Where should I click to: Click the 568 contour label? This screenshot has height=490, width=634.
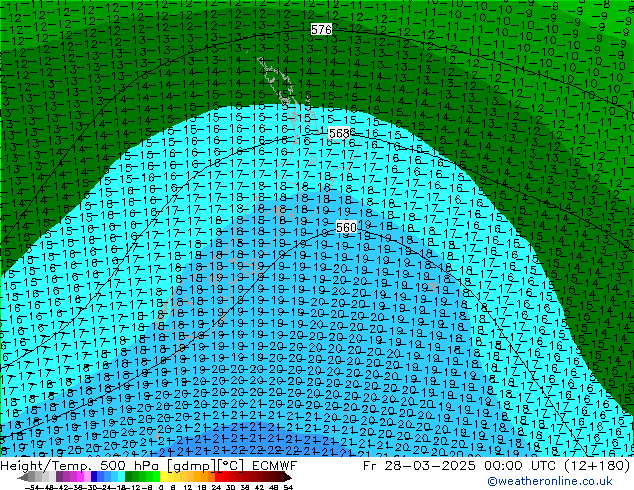[339, 133]
